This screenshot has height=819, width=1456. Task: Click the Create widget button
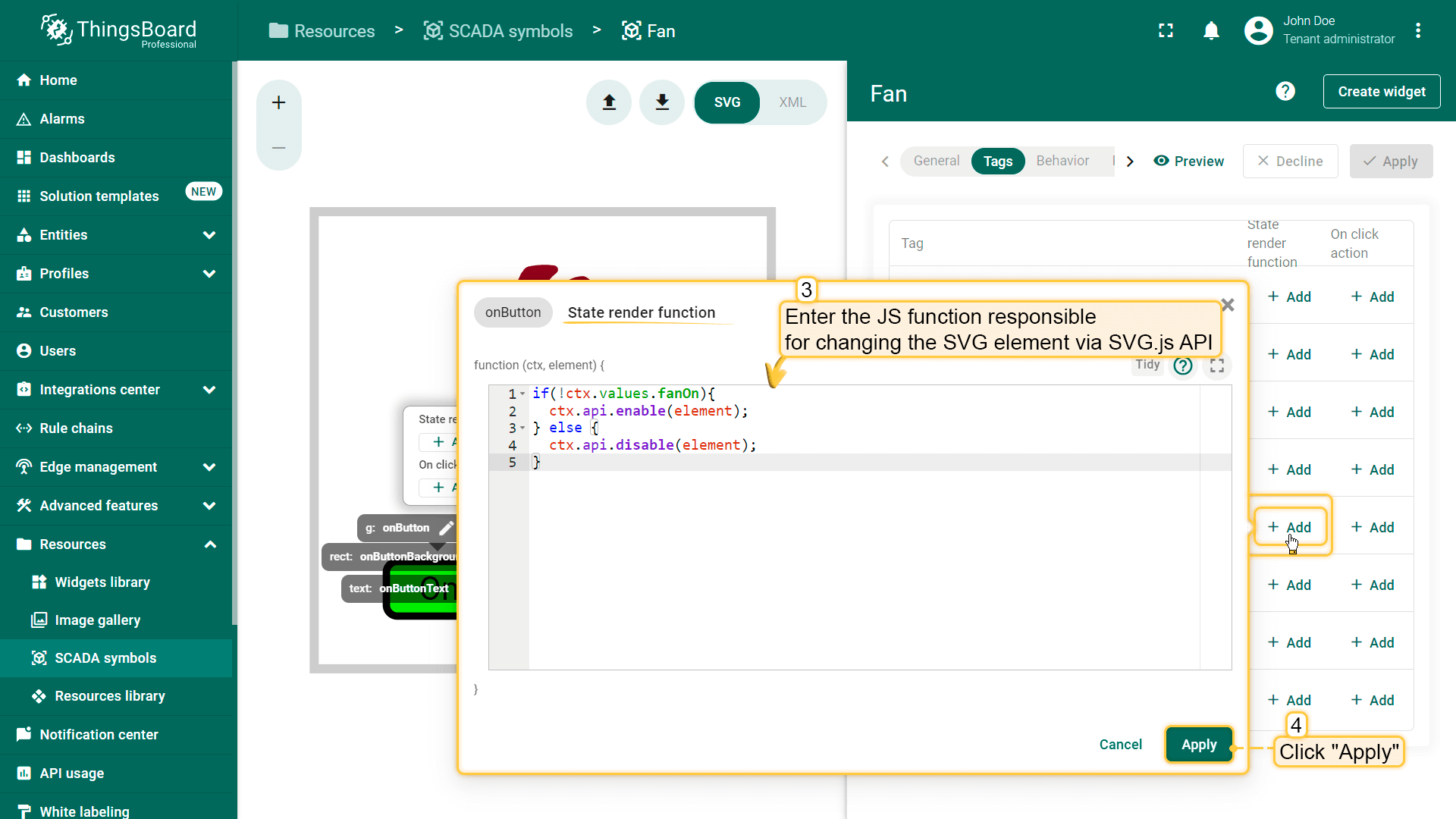(1381, 92)
